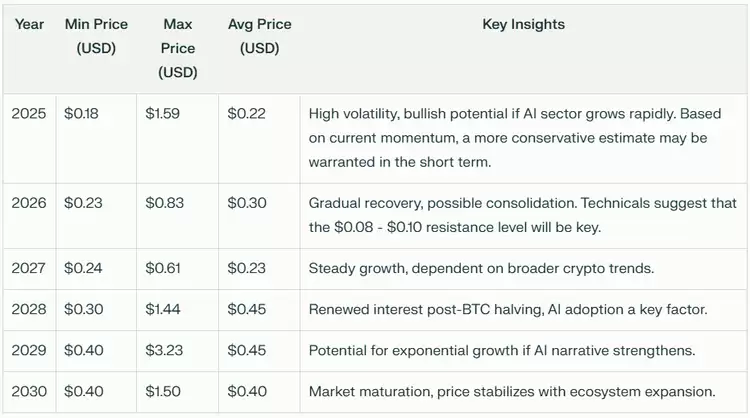Click the 'Market maturation' insight text
Screen dimensions: 750x418
click(512, 392)
